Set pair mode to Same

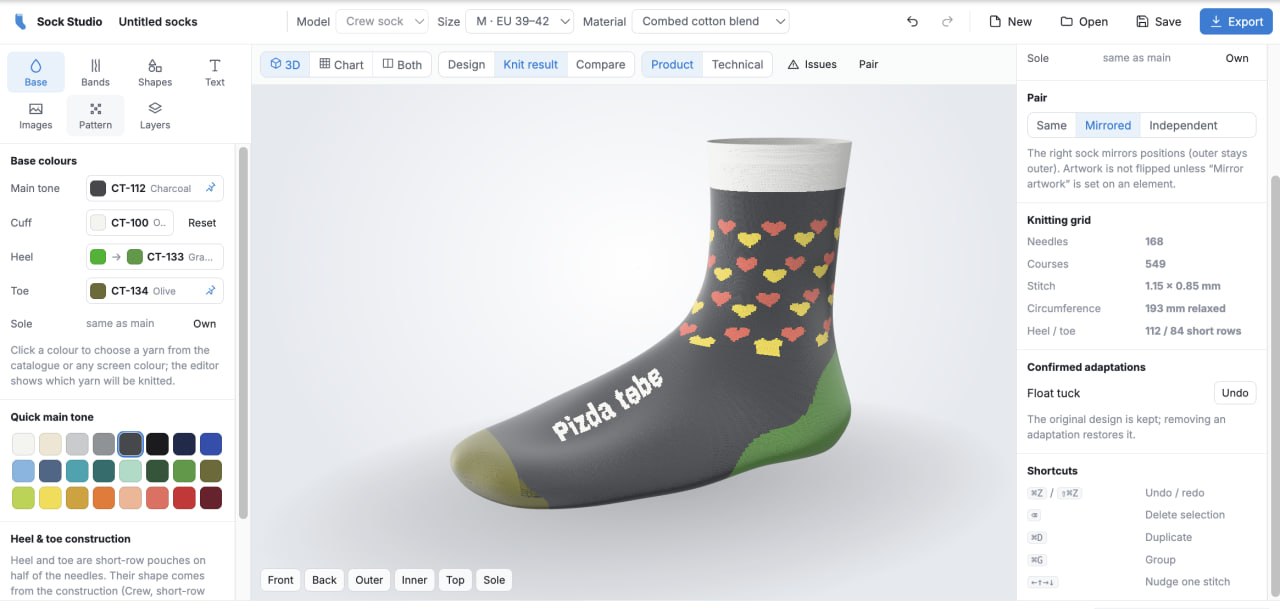pos(1051,125)
